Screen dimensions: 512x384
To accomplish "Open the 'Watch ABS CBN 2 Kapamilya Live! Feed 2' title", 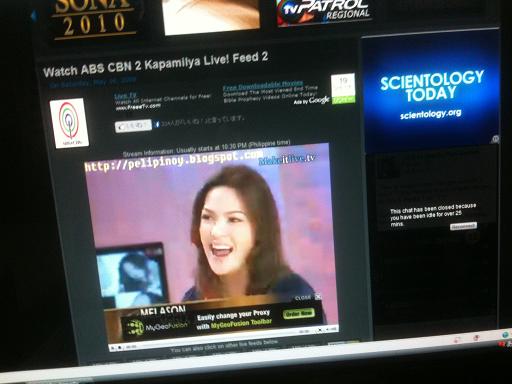I will click(155, 64).
